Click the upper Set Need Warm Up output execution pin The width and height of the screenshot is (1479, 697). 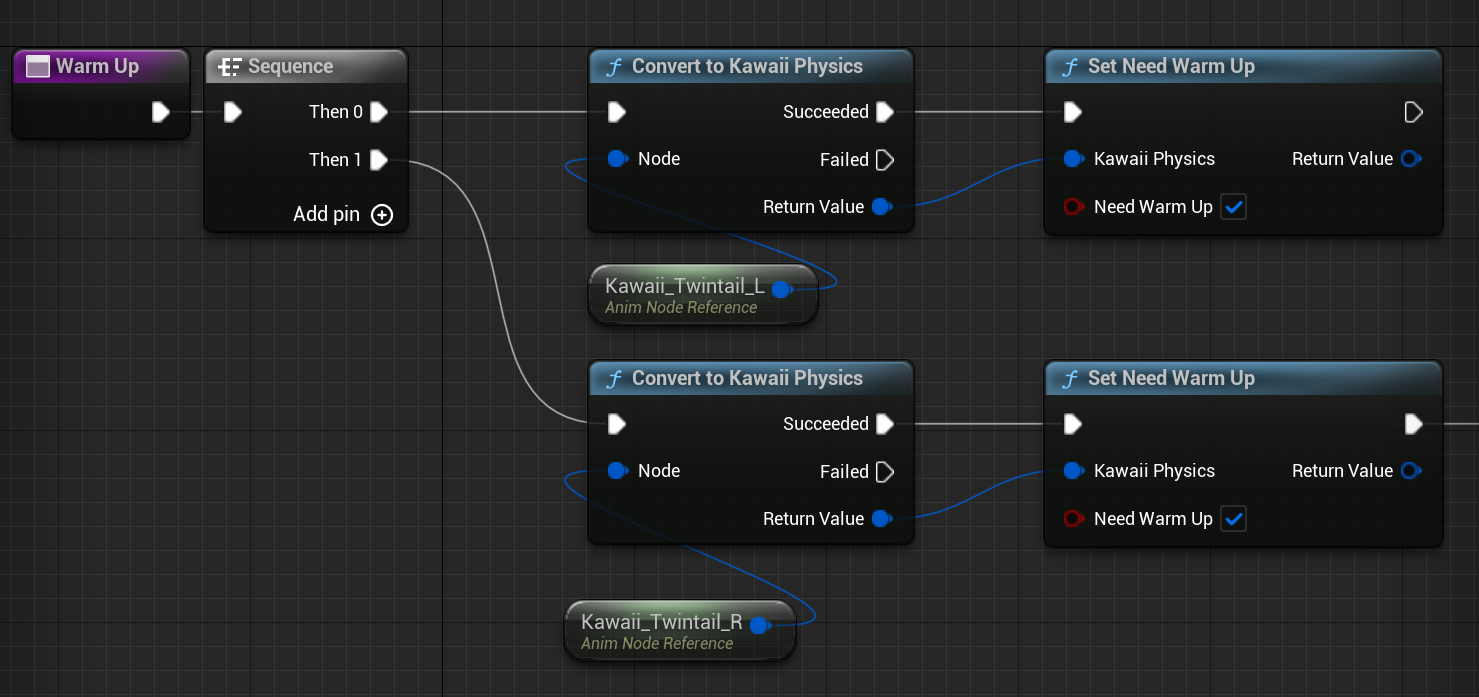click(x=1413, y=112)
